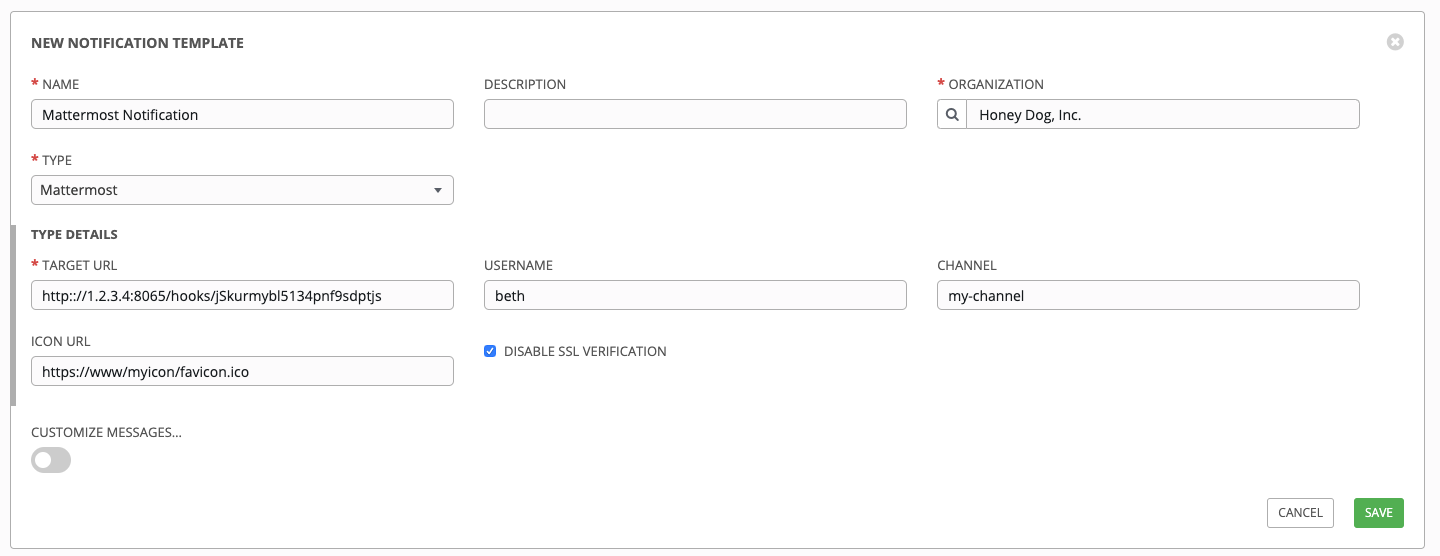The width and height of the screenshot is (1440, 556).
Task: Open the organization lookup search icon
Action: [x=952, y=115]
